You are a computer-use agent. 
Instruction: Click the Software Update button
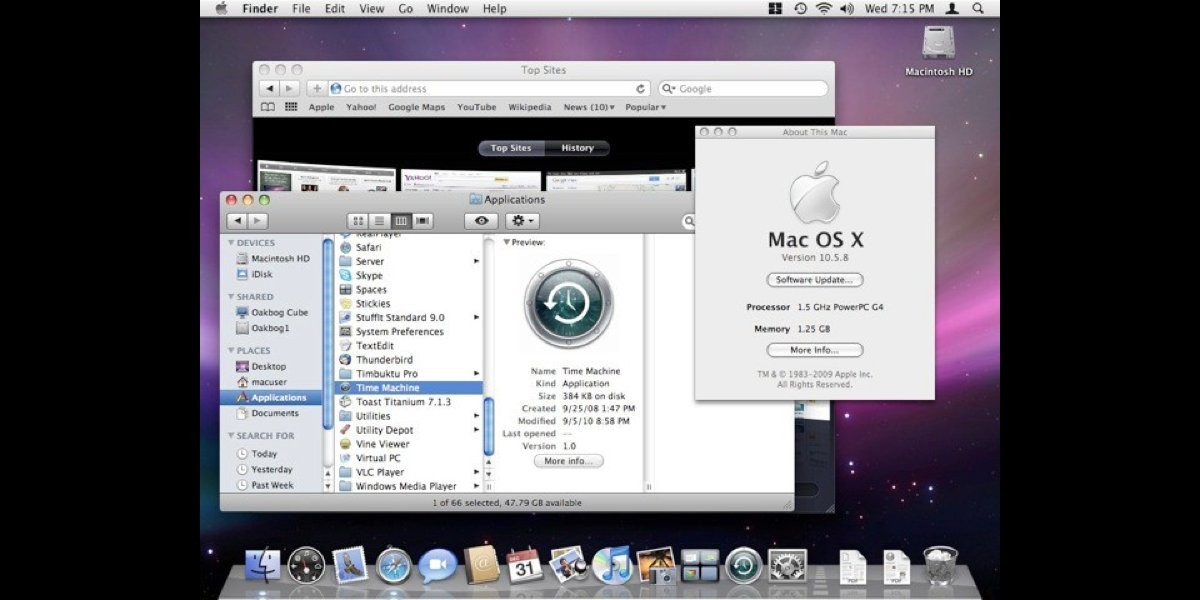(814, 280)
